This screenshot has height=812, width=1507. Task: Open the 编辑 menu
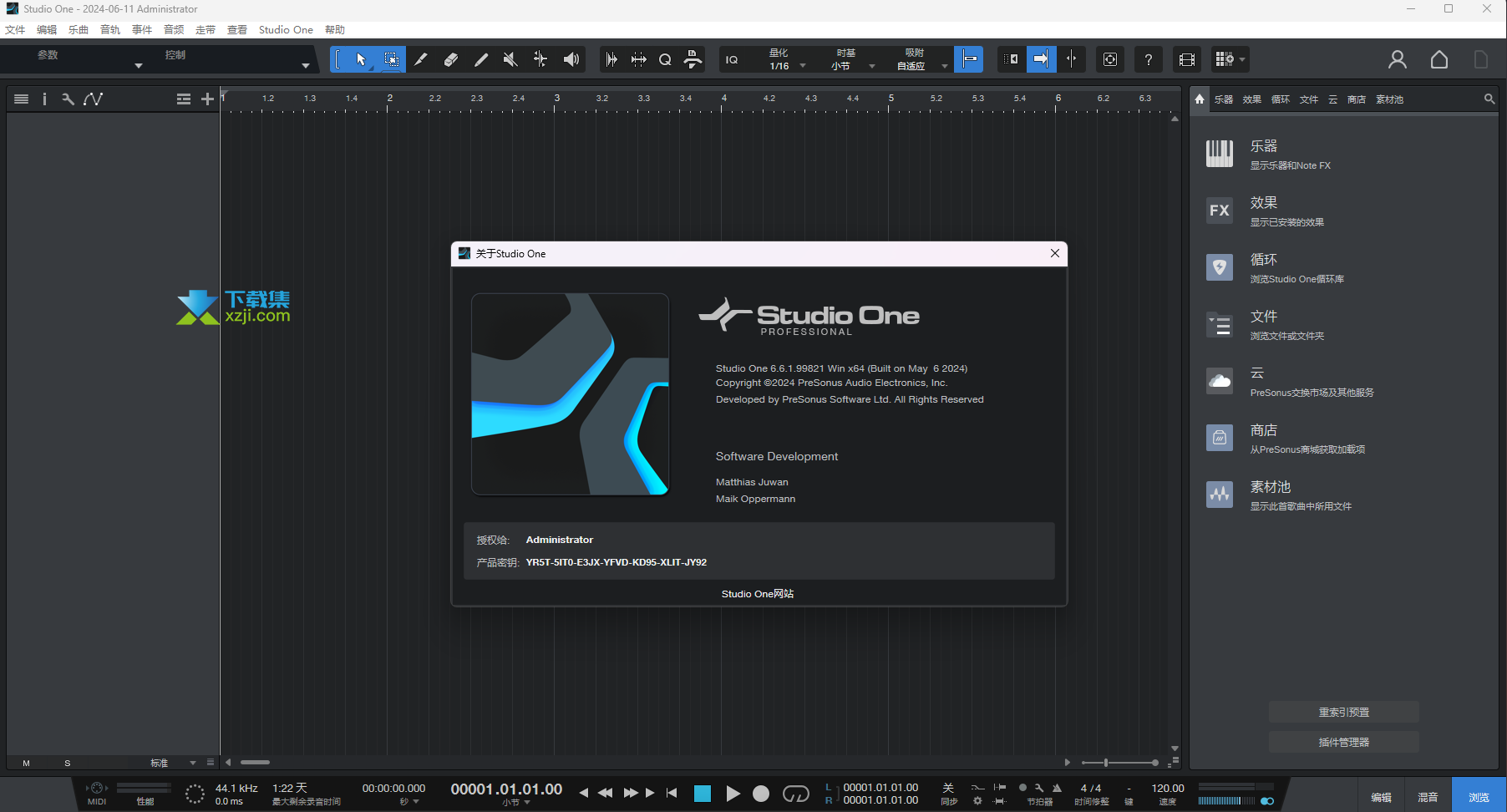47,29
